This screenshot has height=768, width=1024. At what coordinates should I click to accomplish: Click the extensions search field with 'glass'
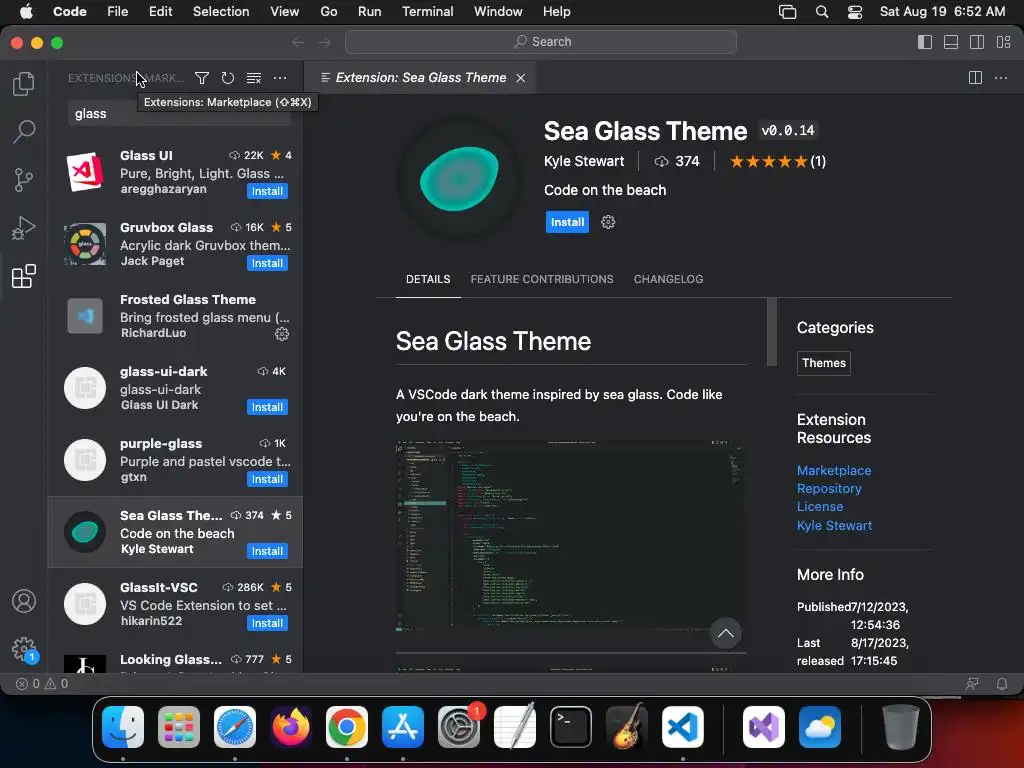(x=179, y=114)
